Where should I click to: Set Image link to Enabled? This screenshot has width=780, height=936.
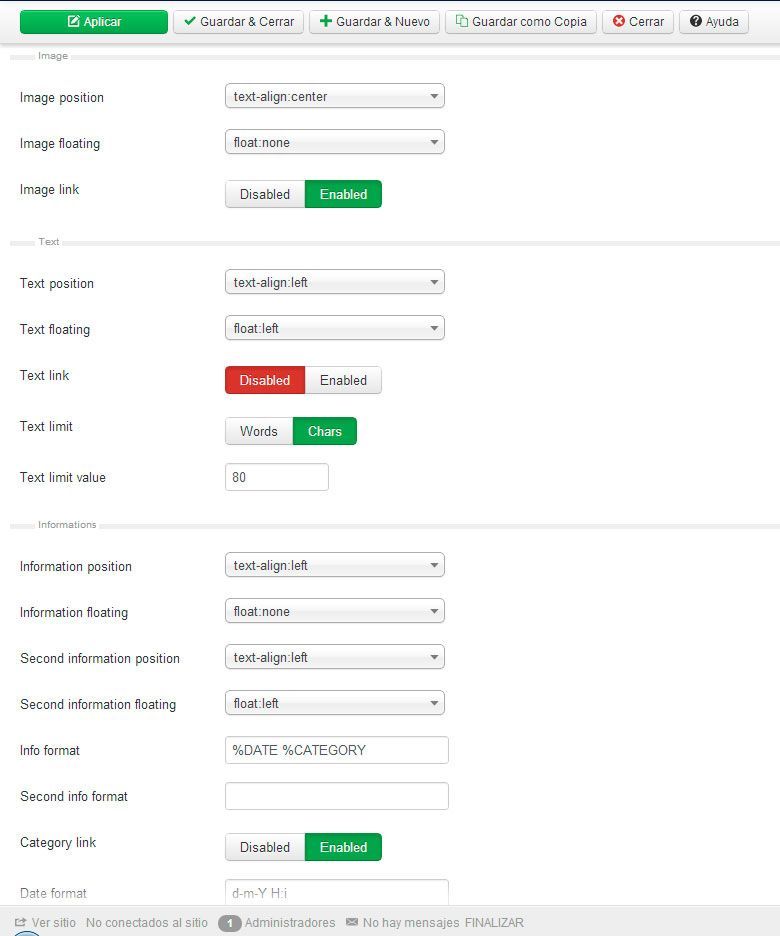pos(343,194)
